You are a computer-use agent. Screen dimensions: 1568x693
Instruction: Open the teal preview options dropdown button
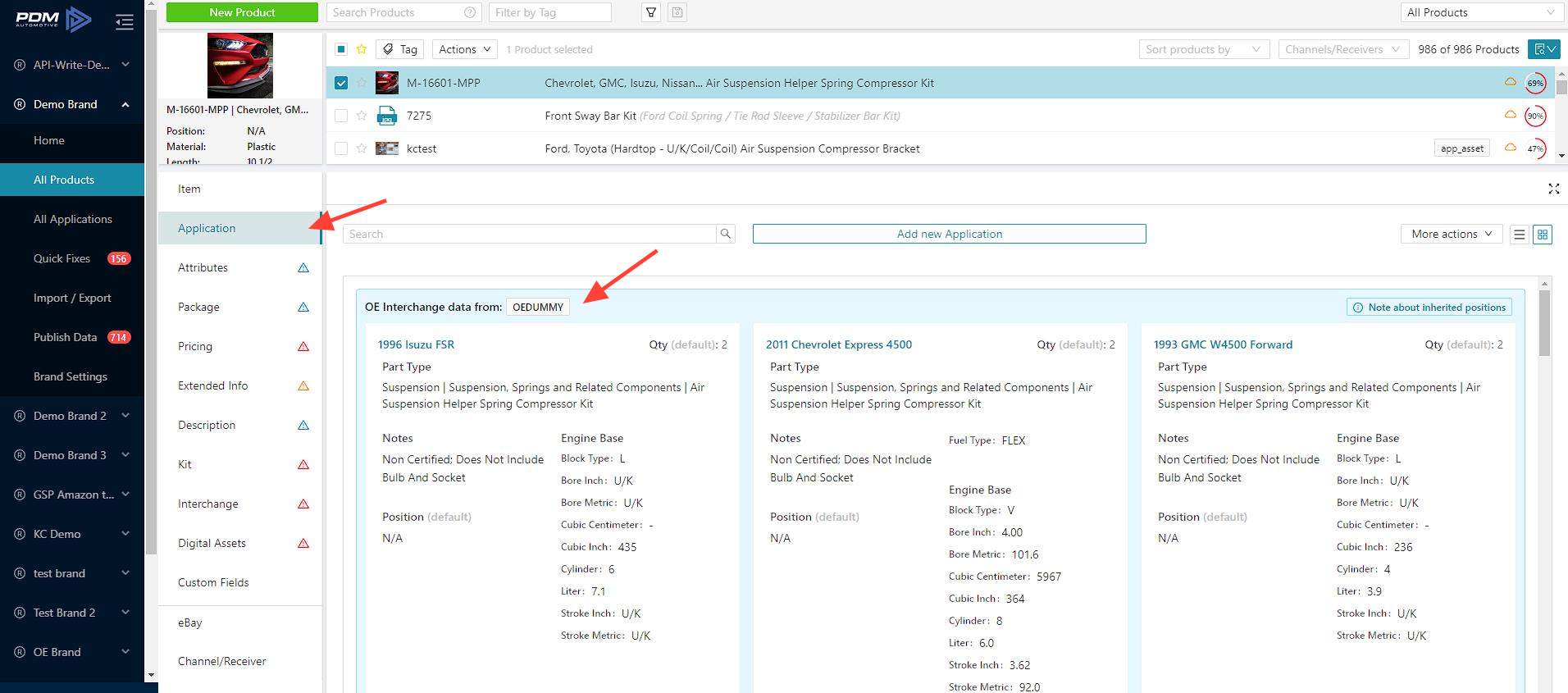(1543, 49)
